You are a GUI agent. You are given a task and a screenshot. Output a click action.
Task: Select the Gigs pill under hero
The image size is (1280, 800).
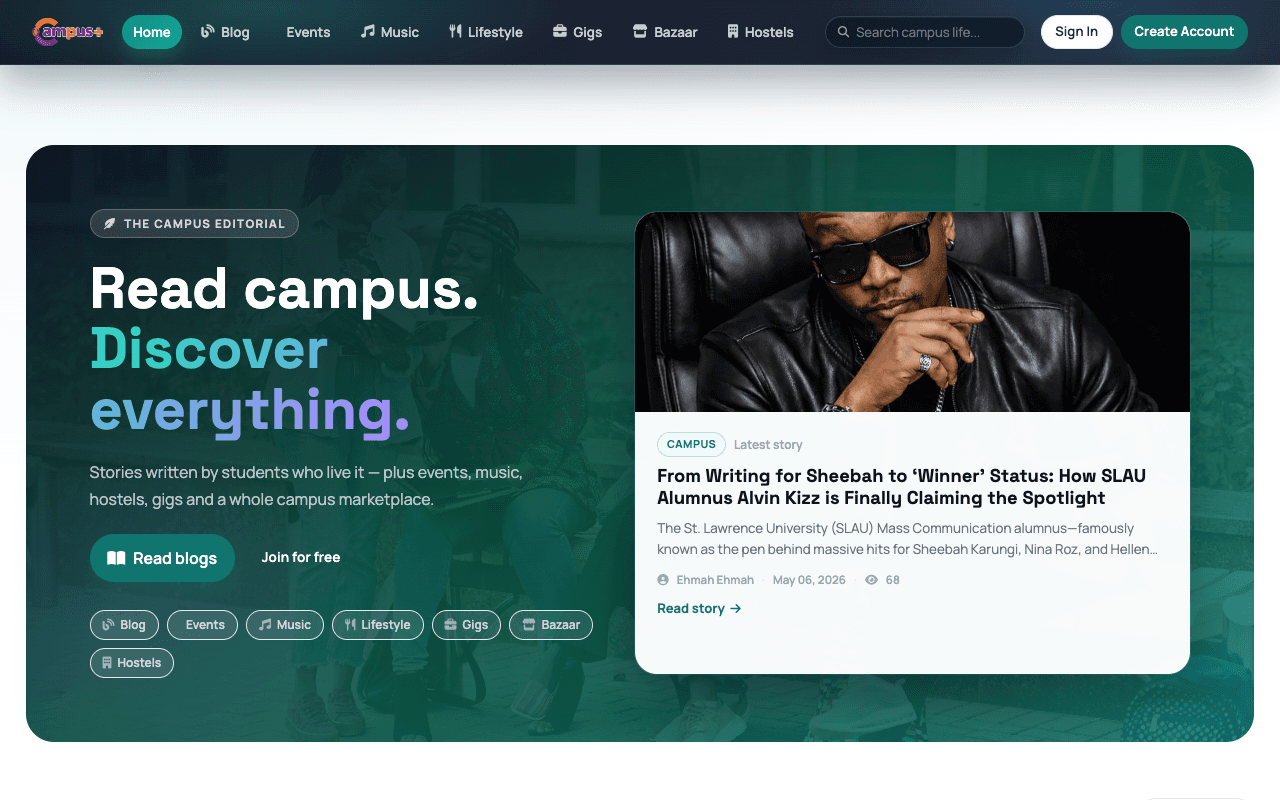tap(466, 625)
